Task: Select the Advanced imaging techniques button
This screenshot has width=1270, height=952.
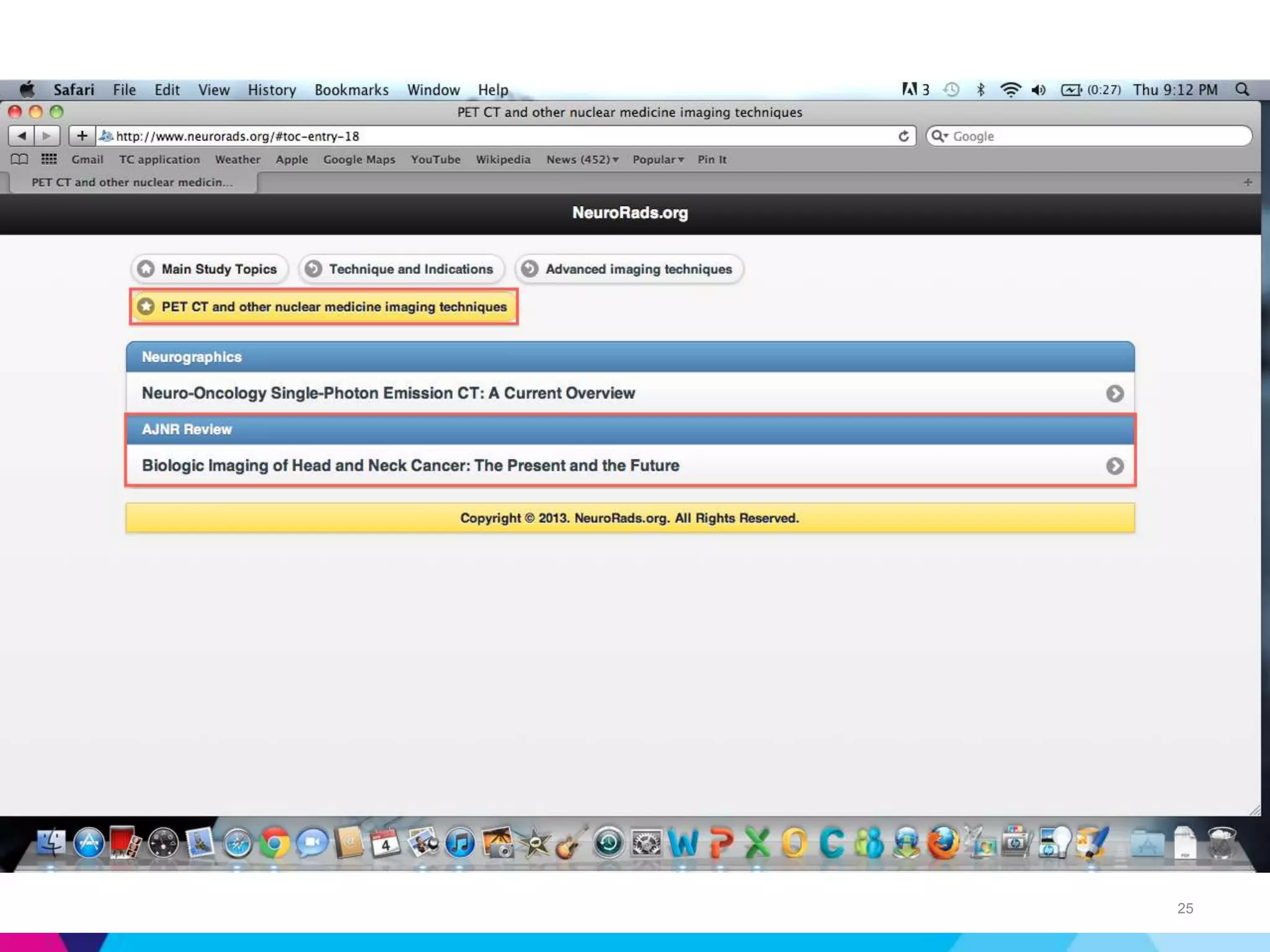Action: [x=629, y=269]
